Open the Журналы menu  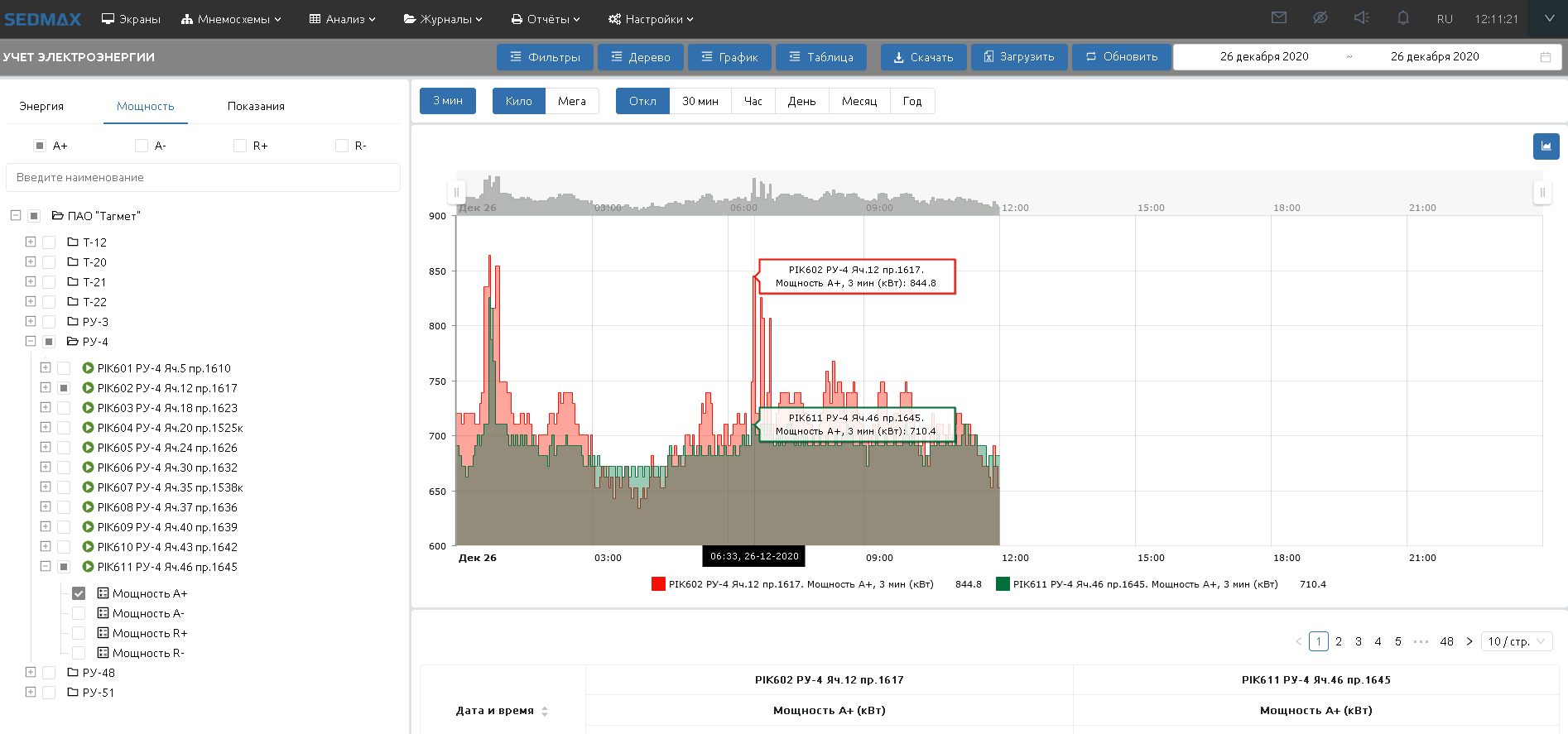pyautogui.click(x=443, y=19)
